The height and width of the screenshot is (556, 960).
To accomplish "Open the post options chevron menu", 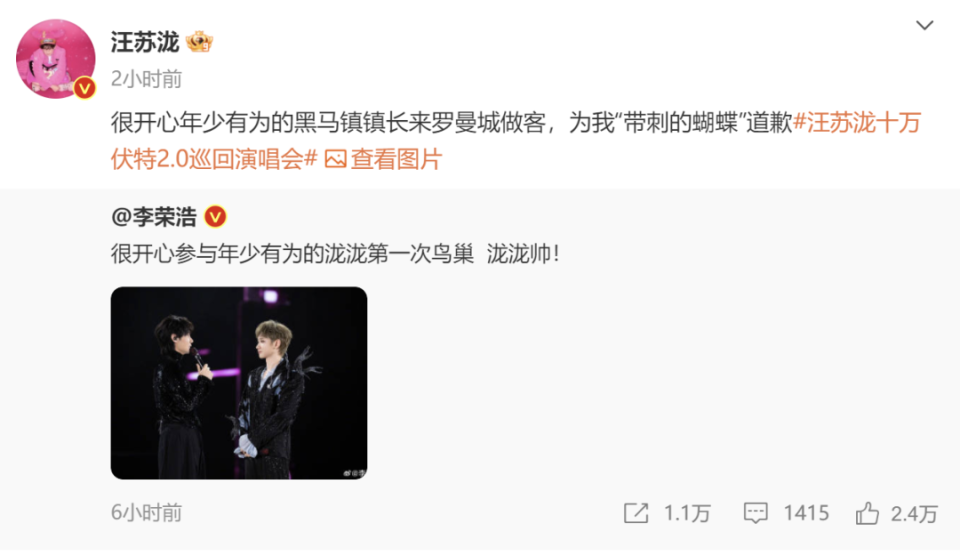I will point(924,25).
